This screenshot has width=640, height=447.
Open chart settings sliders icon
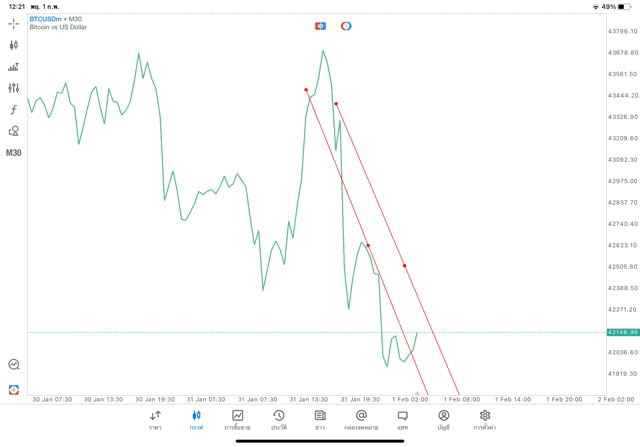coord(14,88)
